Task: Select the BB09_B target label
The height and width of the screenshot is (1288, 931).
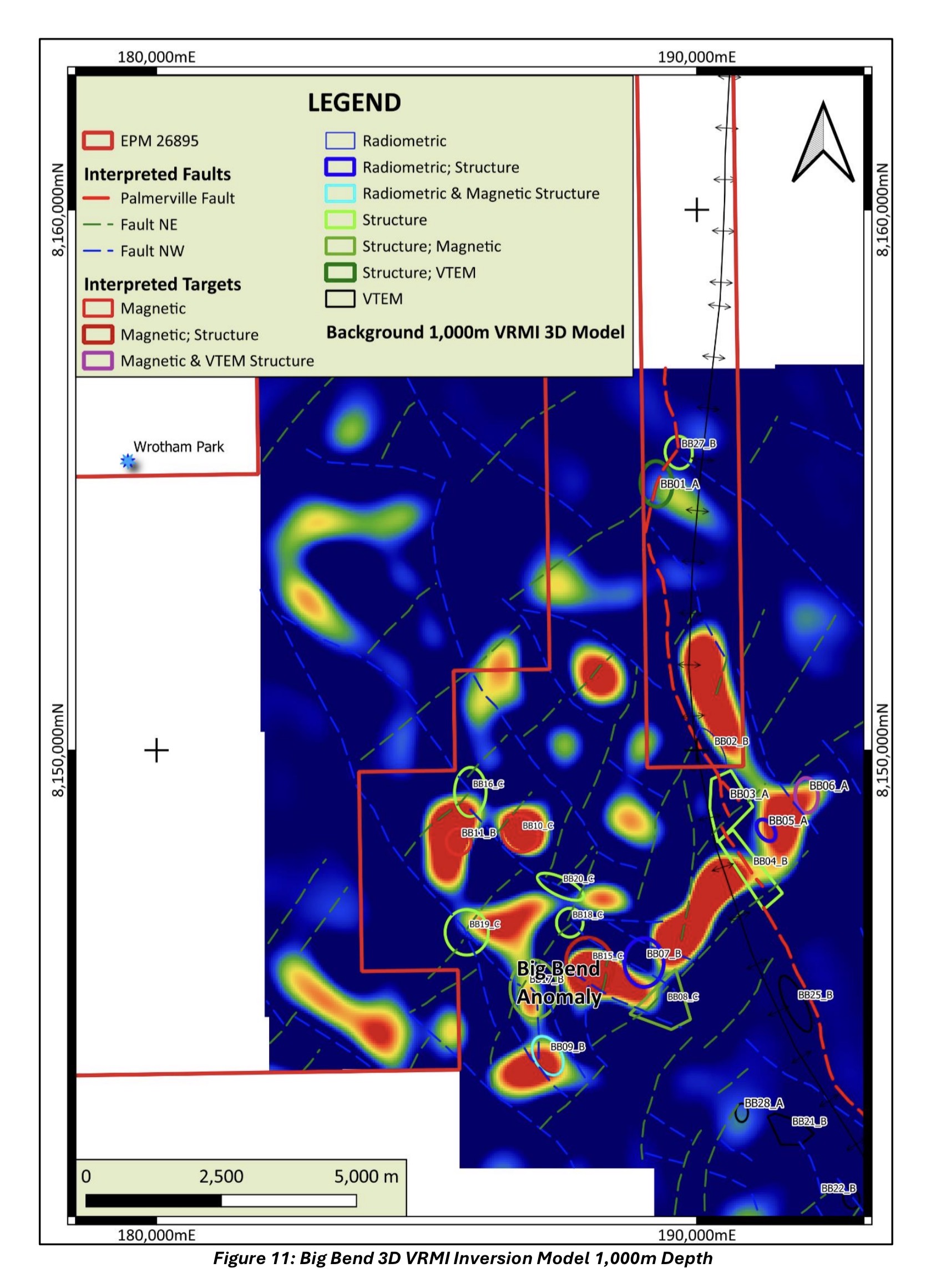Action: pyautogui.click(x=567, y=1047)
